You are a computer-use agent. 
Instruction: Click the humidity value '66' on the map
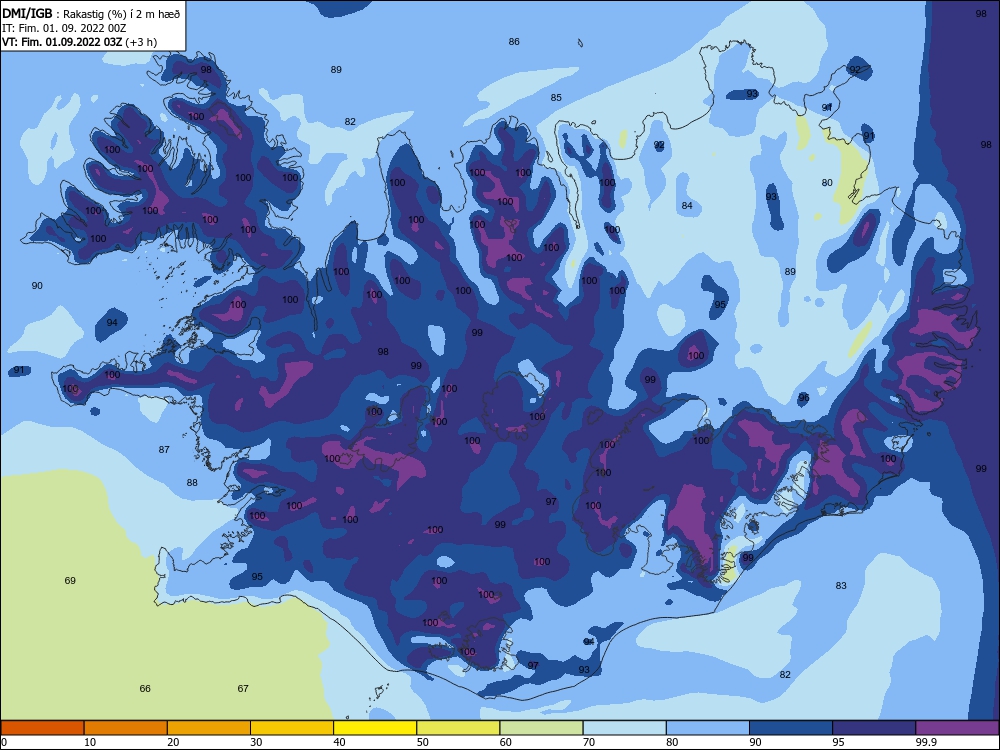(x=145, y=689)
